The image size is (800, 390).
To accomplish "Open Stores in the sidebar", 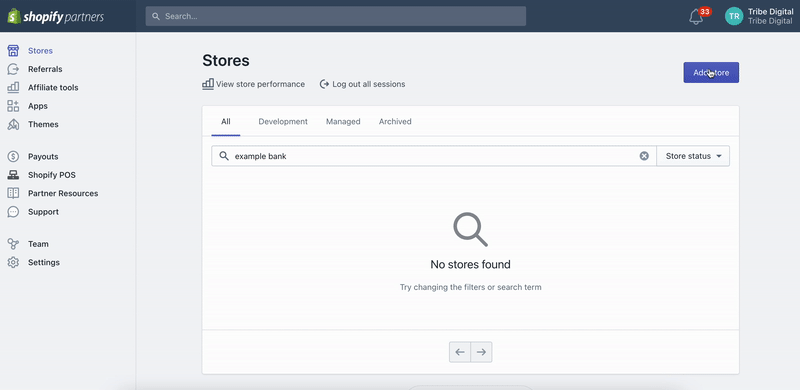I will click(x=40, y=51).
